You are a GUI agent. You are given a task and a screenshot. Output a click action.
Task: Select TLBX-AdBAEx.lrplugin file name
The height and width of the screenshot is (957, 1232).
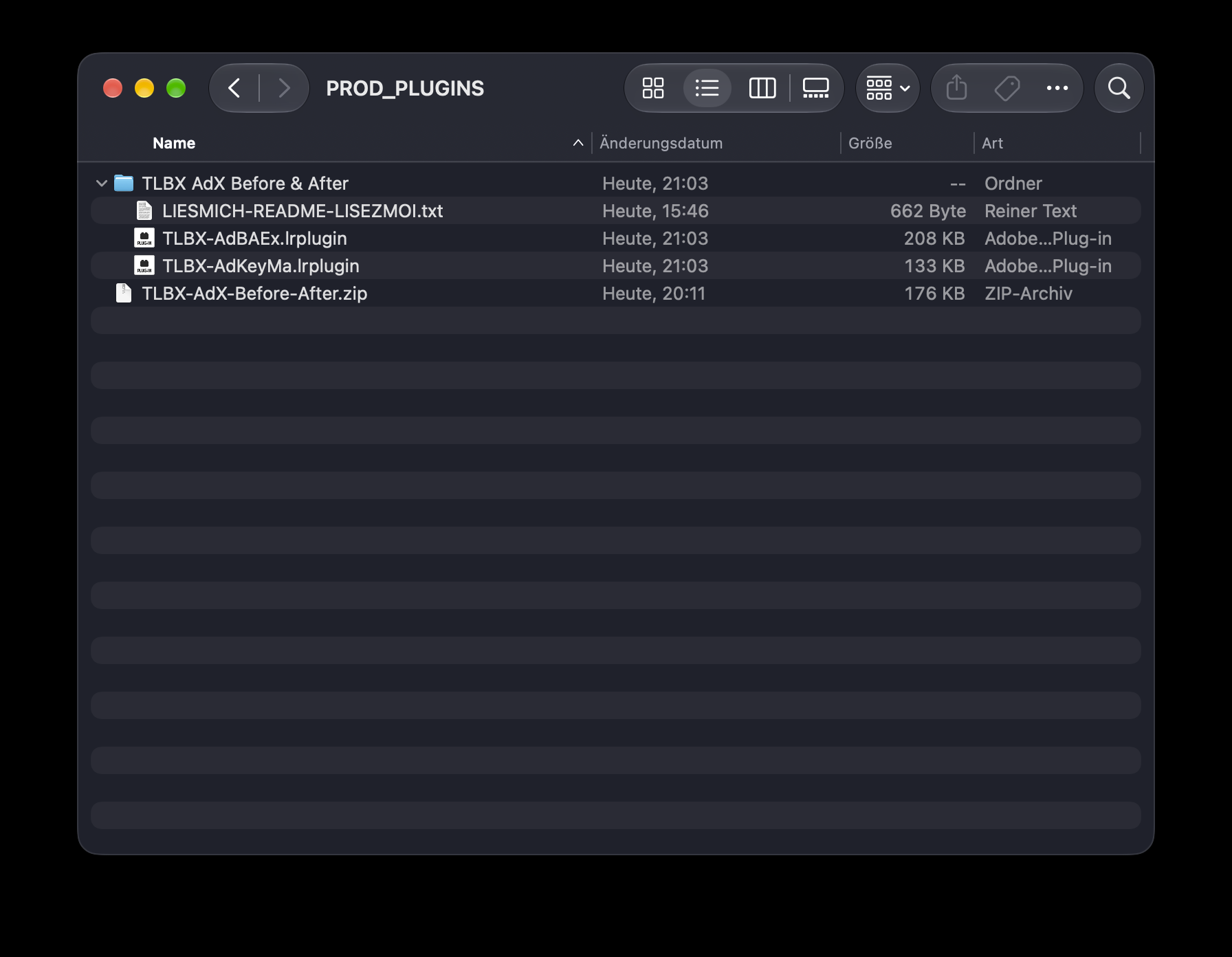[x=254, y=239]
